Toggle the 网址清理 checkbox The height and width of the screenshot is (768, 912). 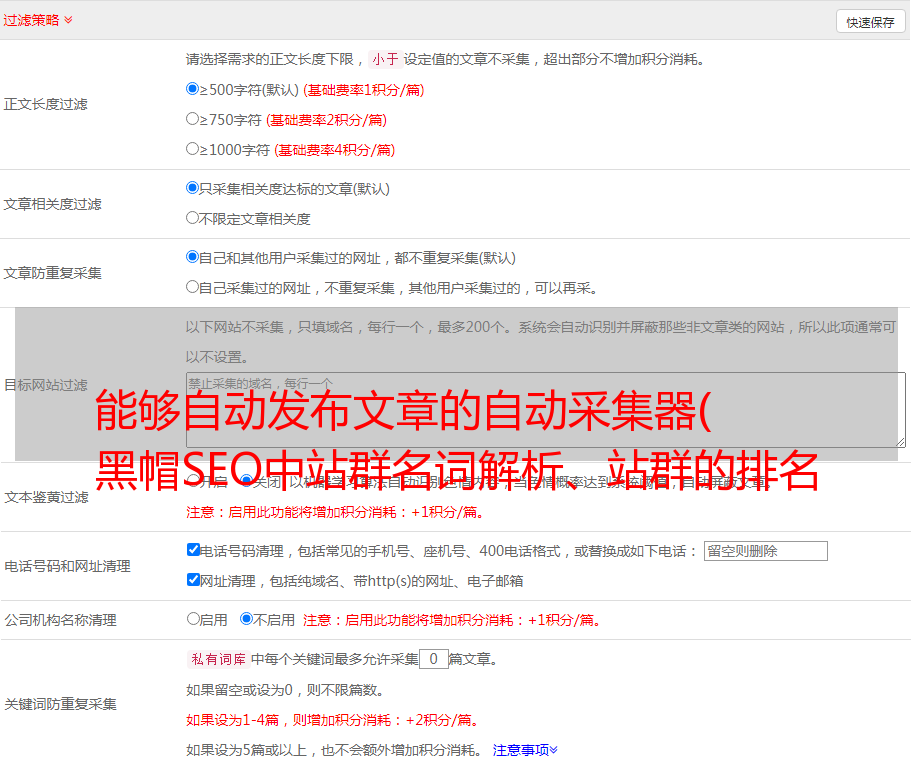point(193,580)
